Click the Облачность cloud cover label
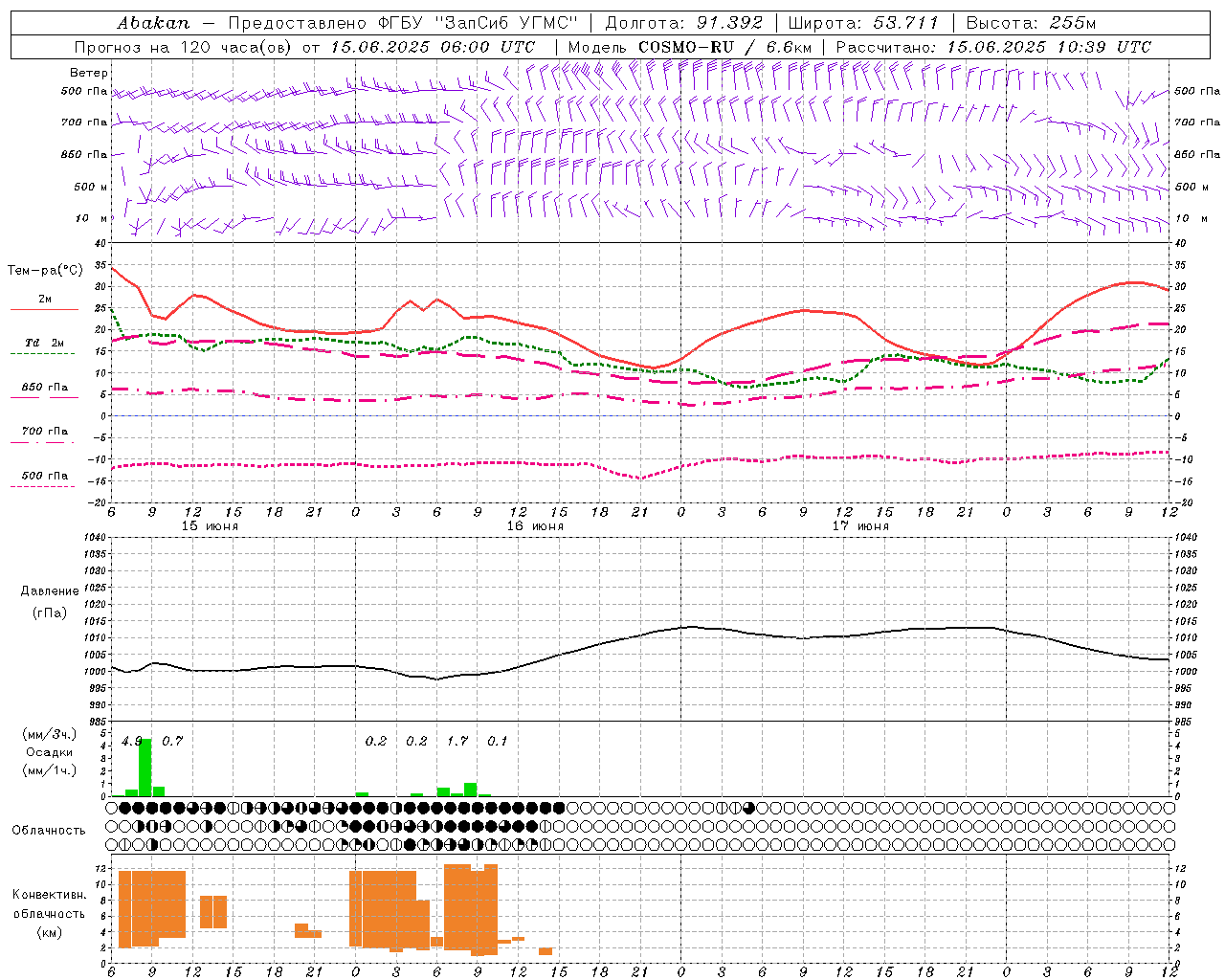 tap(49, 831)
